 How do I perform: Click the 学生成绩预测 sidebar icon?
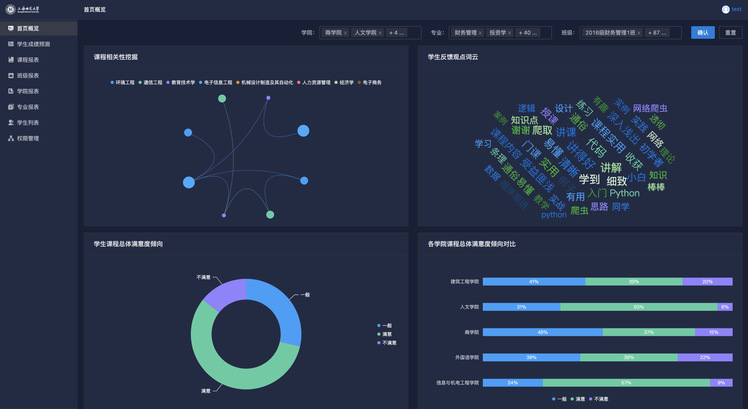click(x=10, y=44)
